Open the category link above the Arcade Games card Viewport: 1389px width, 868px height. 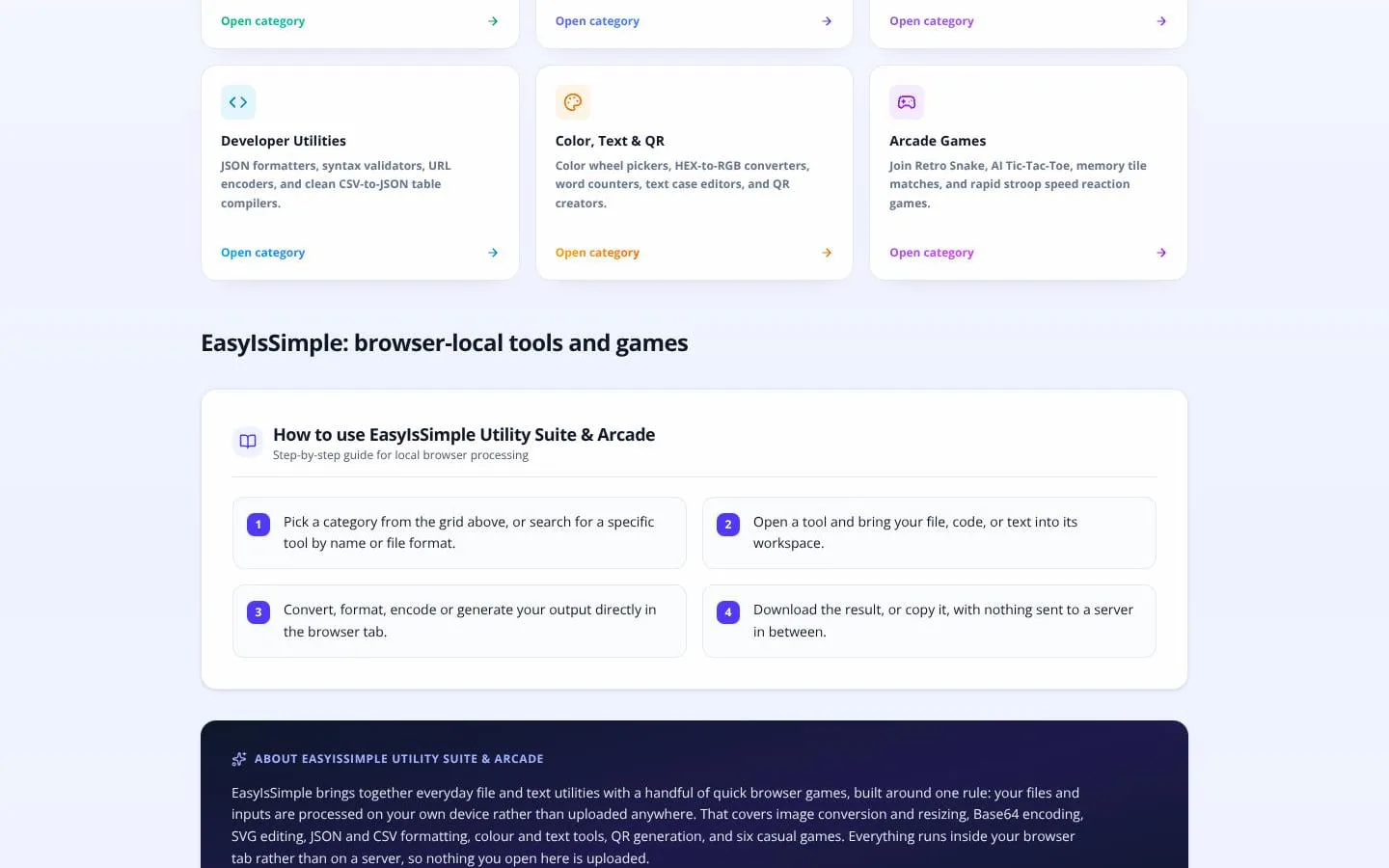[x=932, y=21]
